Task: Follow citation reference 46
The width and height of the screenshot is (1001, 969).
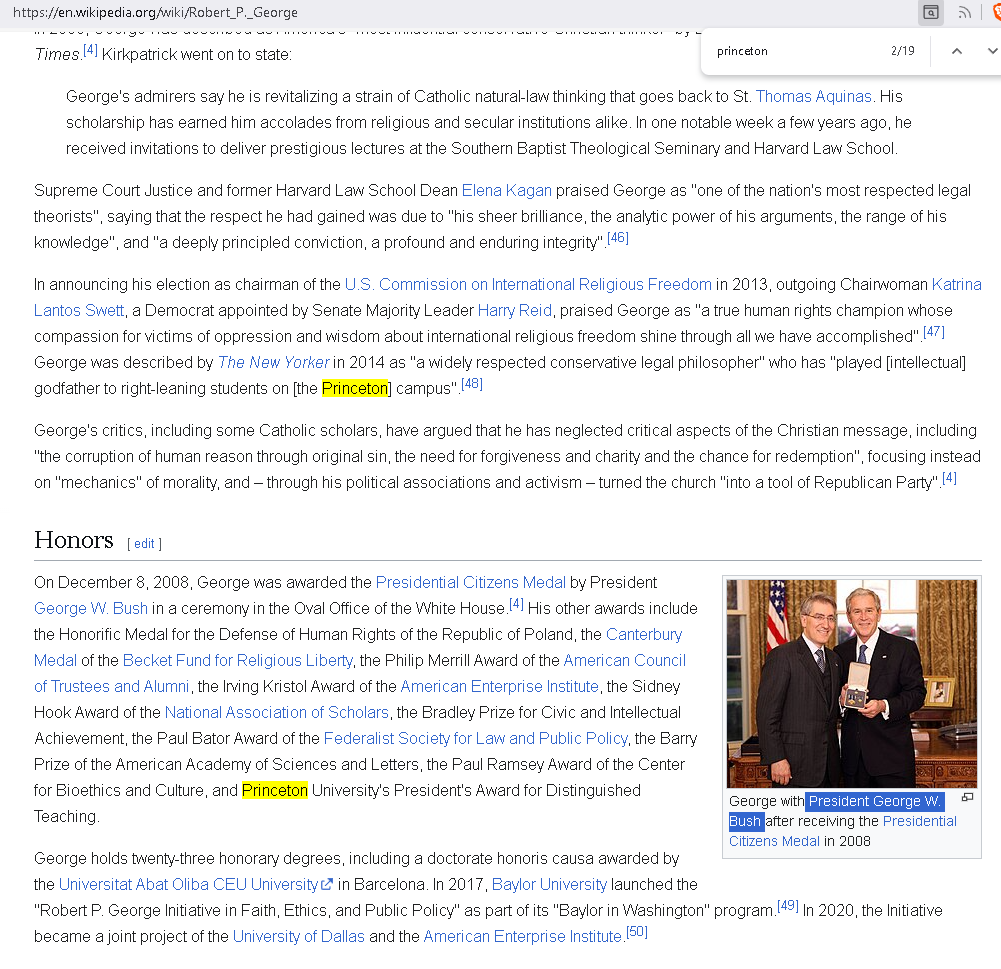Action: click(x=617, y=238)
